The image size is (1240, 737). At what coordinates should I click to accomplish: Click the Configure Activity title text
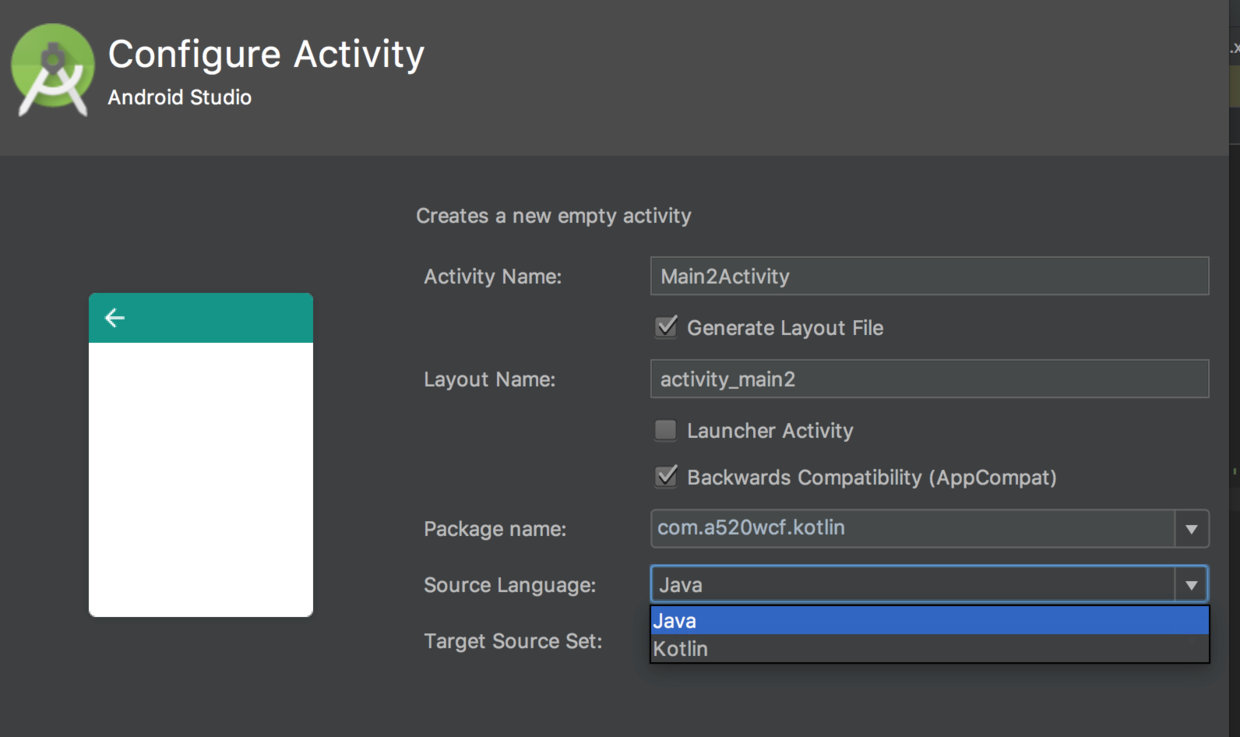click(x=266, y=54)
